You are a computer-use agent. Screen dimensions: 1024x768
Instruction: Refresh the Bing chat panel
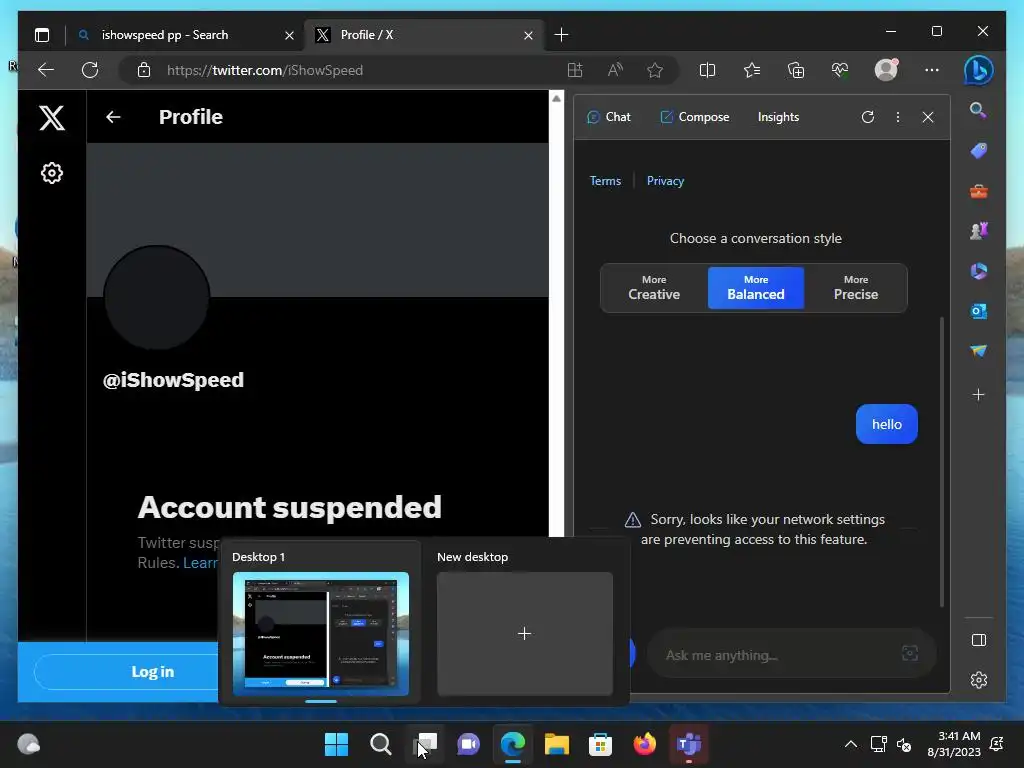[867, 117]
